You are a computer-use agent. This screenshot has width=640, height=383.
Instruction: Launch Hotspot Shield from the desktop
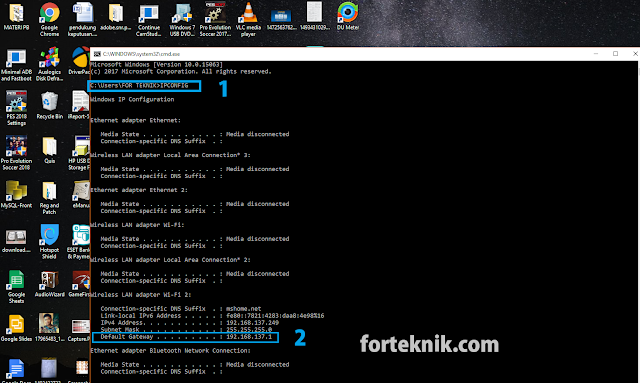49,242
